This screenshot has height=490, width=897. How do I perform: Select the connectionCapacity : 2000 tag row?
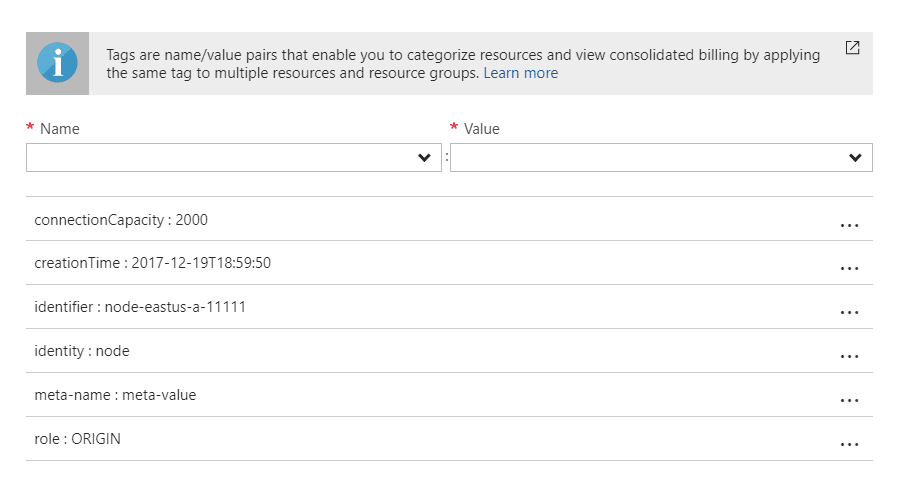pyautogui.click(x=449, y=219)
